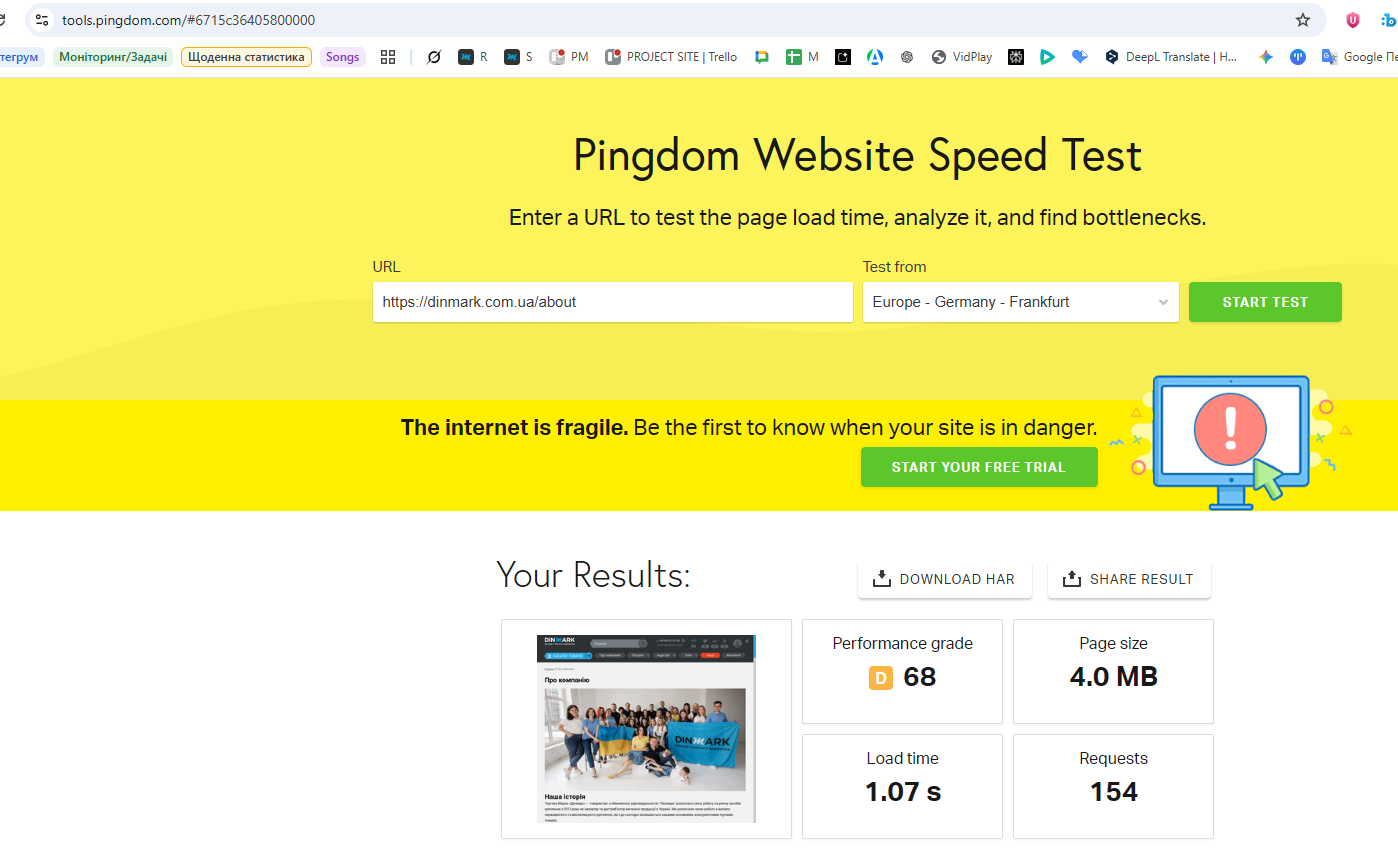This screenshot has width=1398, height=859.
Task: Open the Songs bookmark folder
Action: [342, 57]
